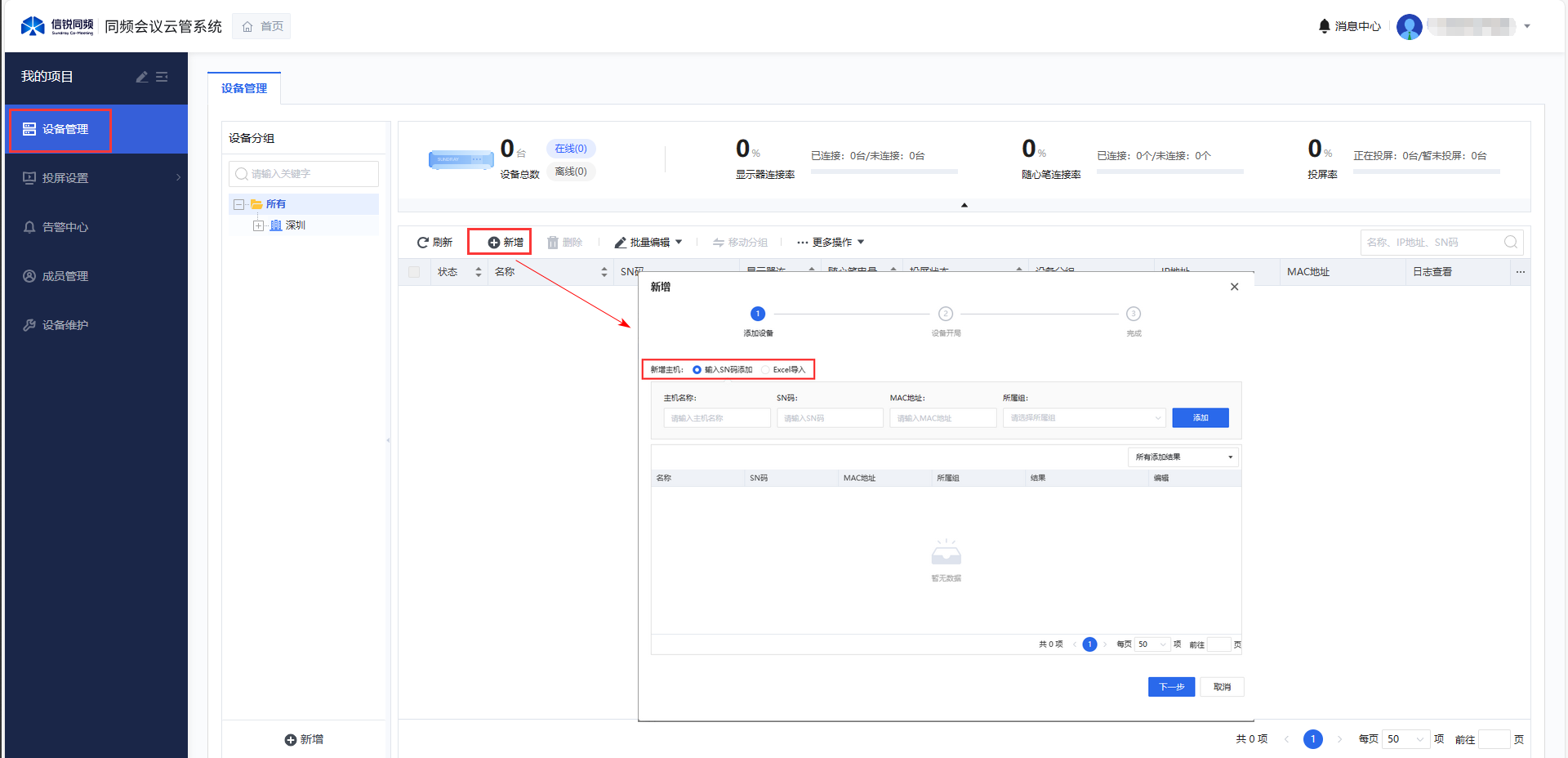The image size is (1568, 758).
Task: Click the 告警中心 bell icon in sidebar
Action: 29,227
